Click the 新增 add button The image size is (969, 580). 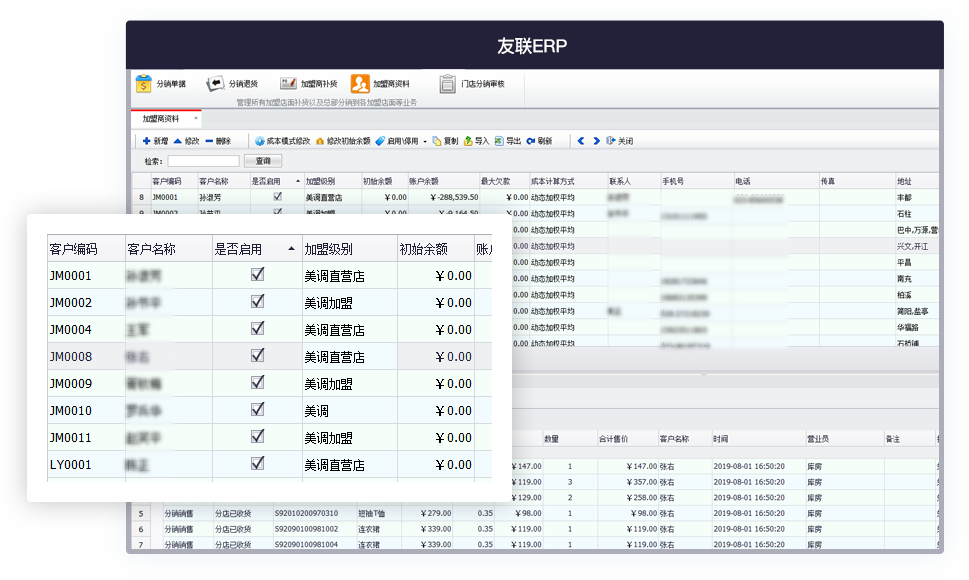[157, 139]
